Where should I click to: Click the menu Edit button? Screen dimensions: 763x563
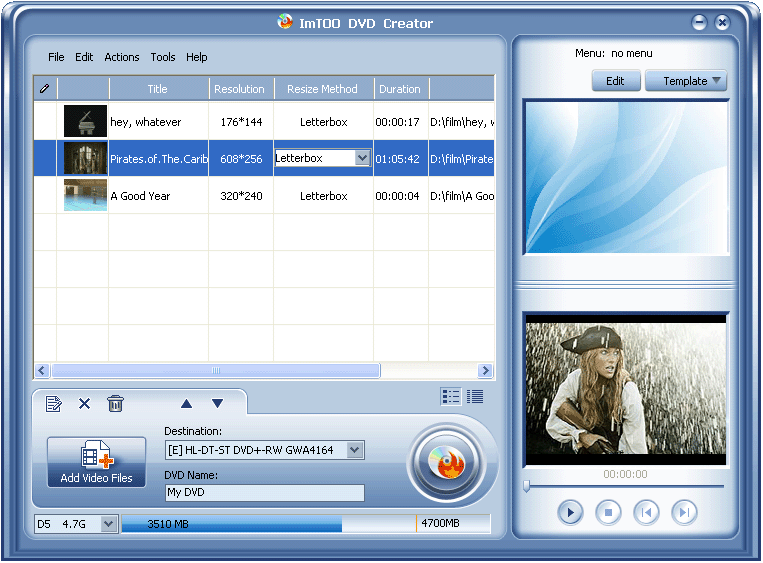616,81
